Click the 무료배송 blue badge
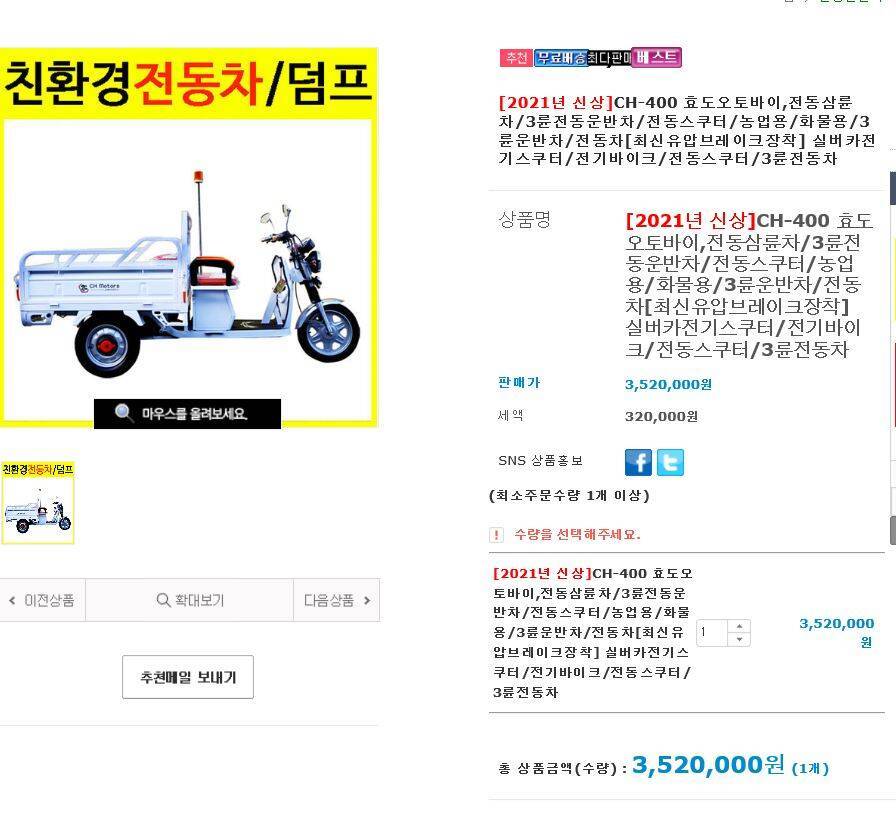This screenshot has height=819, width=896. [x=561, y=58]
